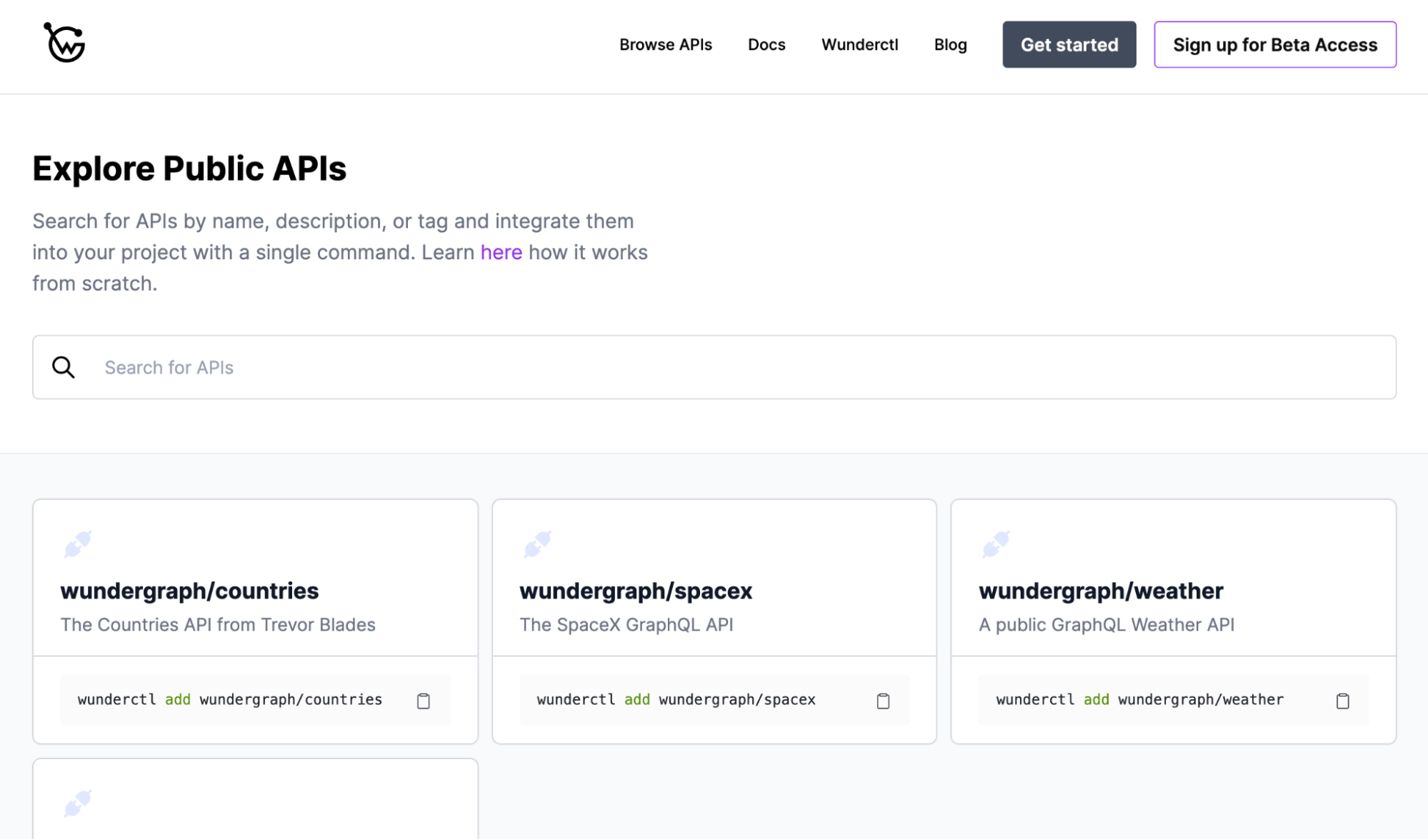Open the wundergraph/weather card title
This screenshot has width=1428, height=840.
[x=1101, y=591]
